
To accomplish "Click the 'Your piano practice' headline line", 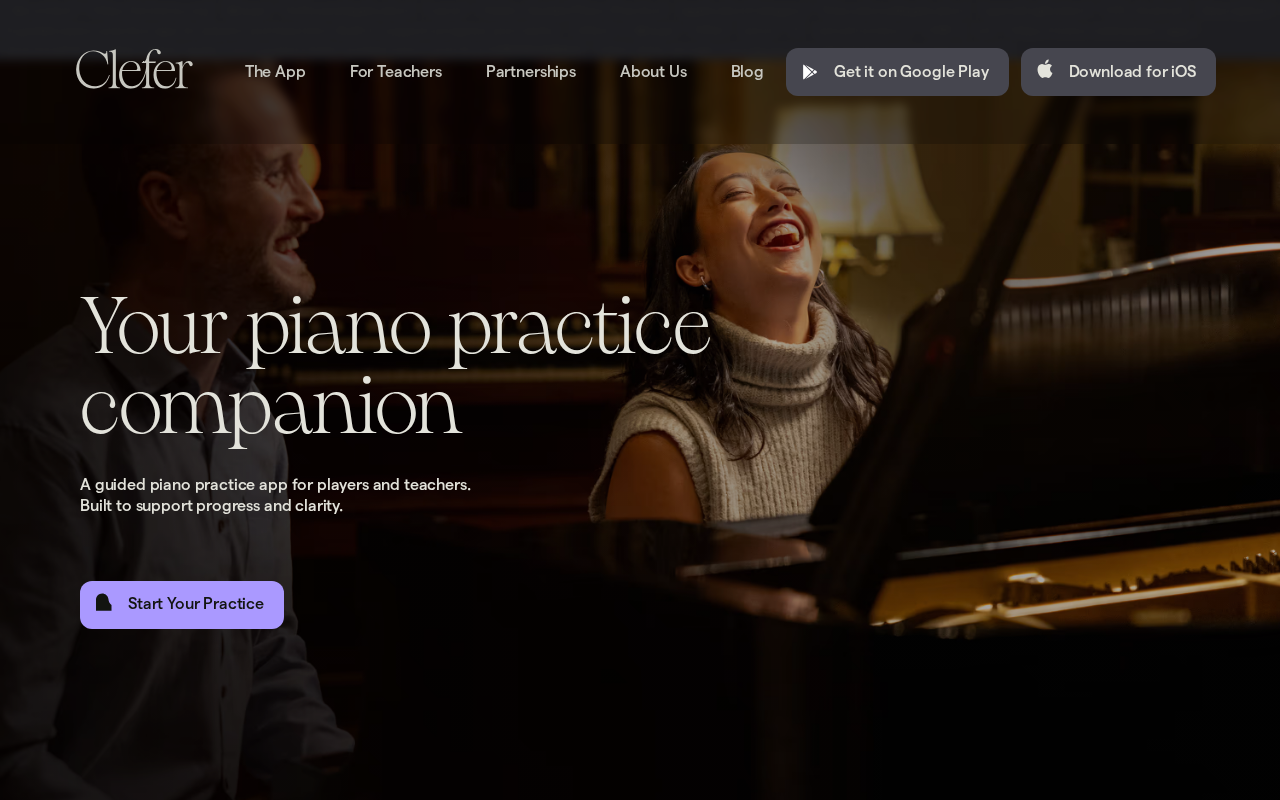I will point(395,326).
